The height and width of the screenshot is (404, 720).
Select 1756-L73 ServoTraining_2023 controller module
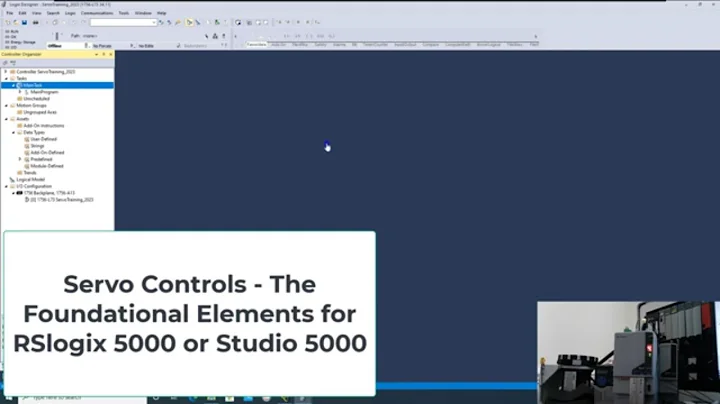click(62, 200)
